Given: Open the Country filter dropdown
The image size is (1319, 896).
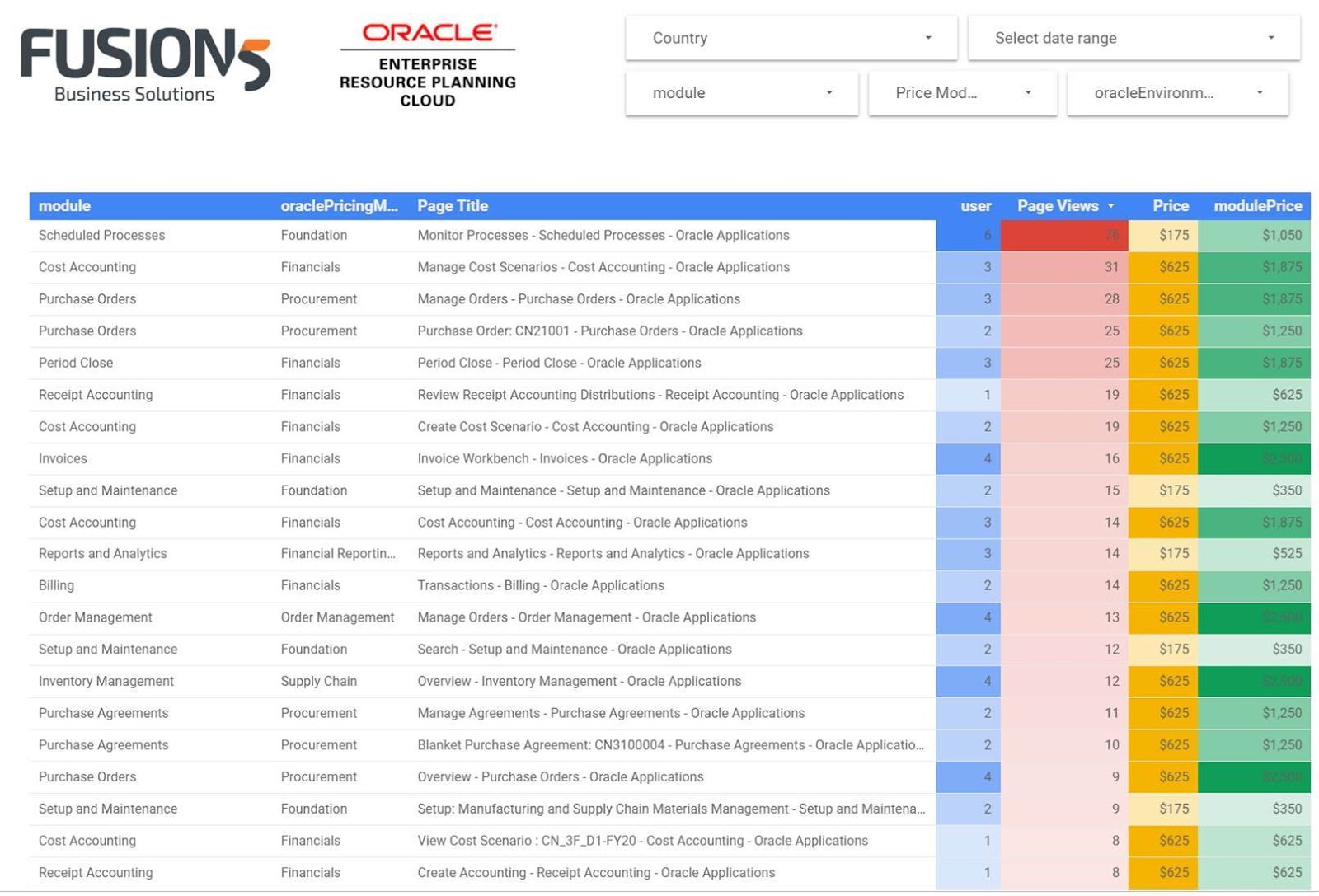Looking at the screenshot, I should click(x=790, y=37).
